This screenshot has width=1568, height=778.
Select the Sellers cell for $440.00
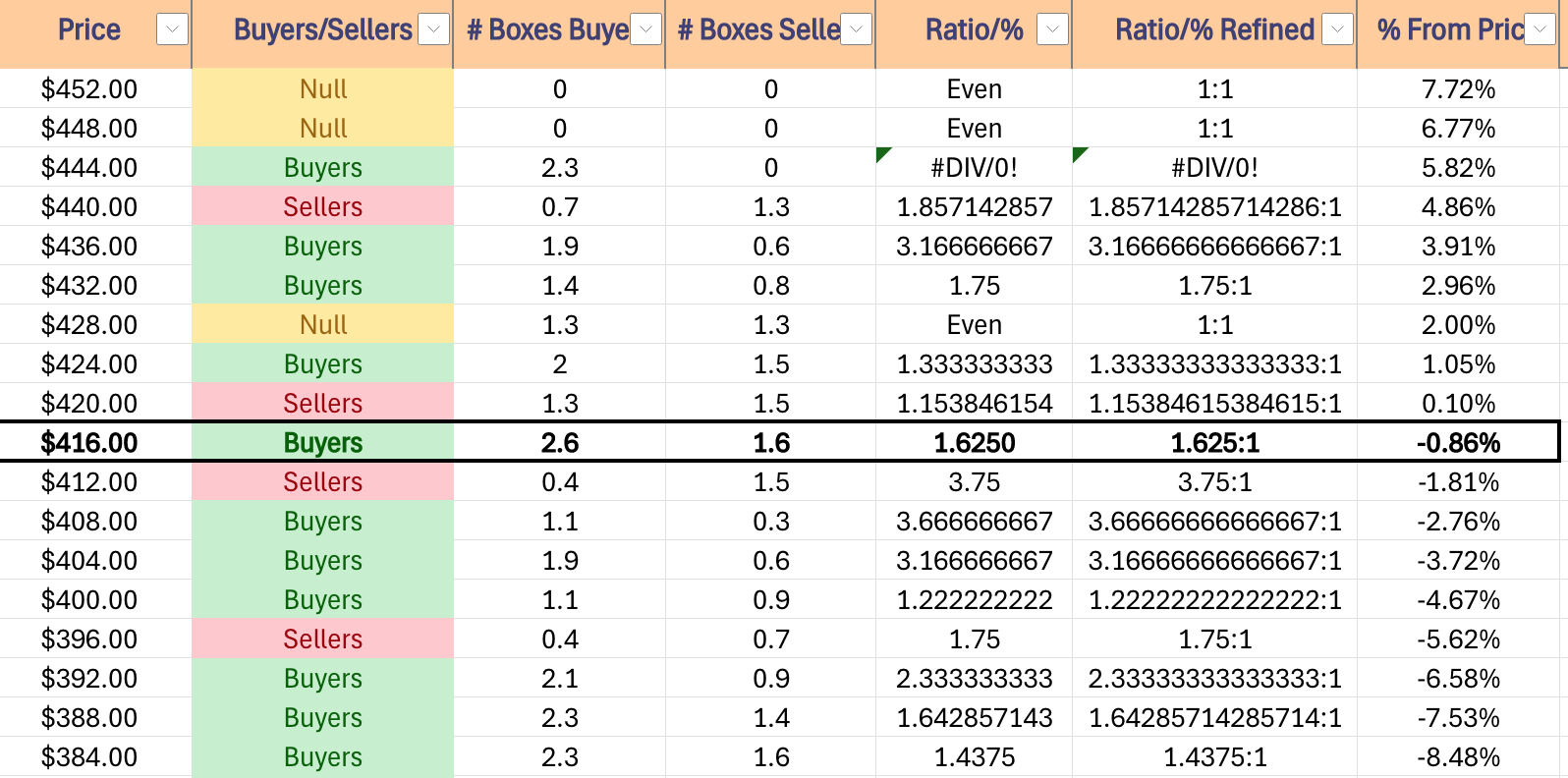click(322, 207)
